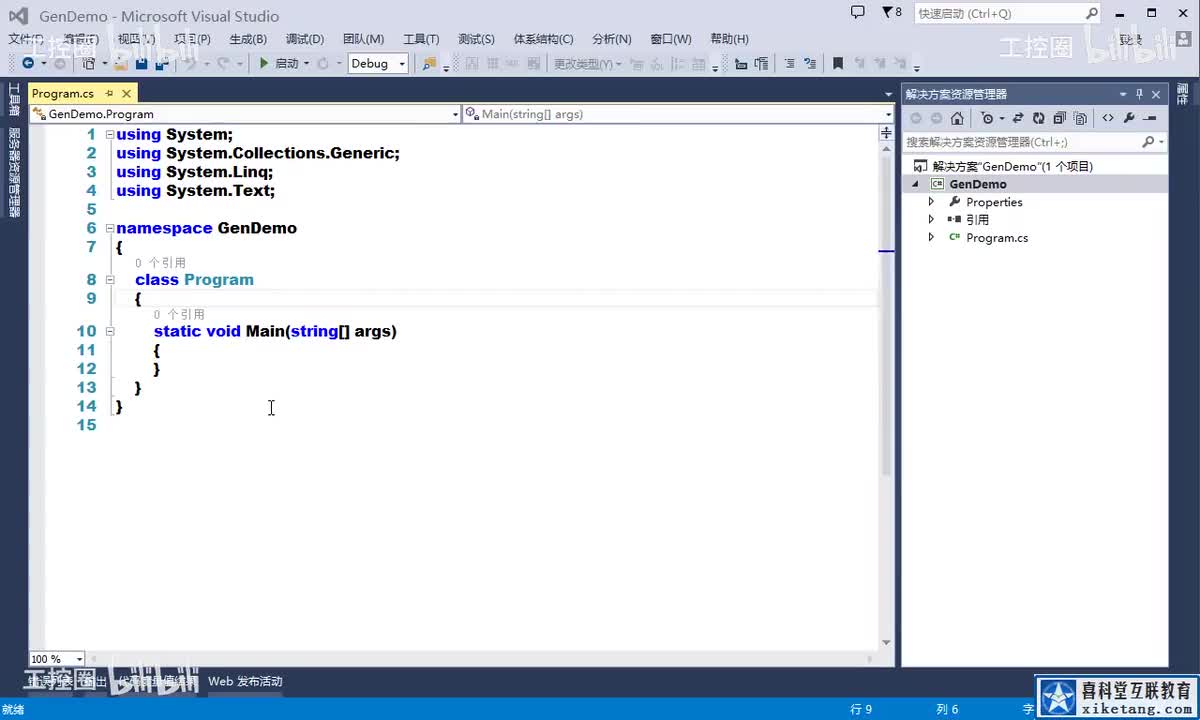Image resolution: width=1200 pixels, height=720 pixels.
Task: Click the collapse all icon in Solution Explorer
Action: click(1059, 118)
